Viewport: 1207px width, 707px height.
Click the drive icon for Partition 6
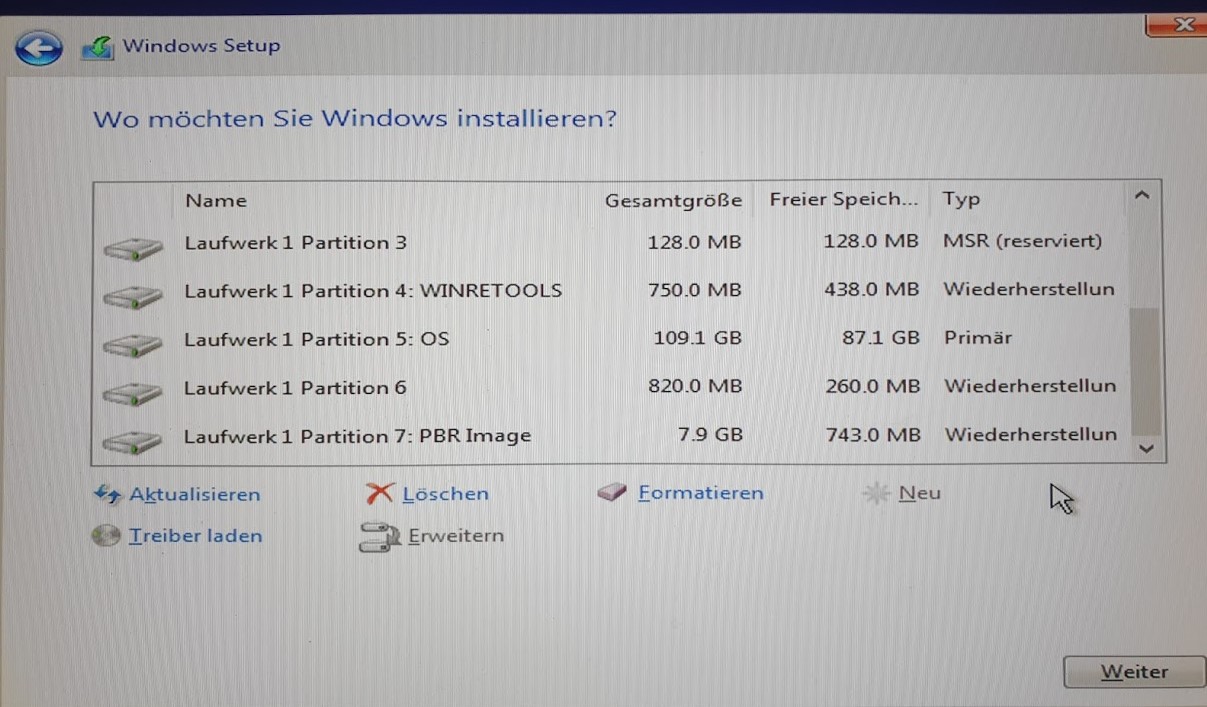[132, 390]
